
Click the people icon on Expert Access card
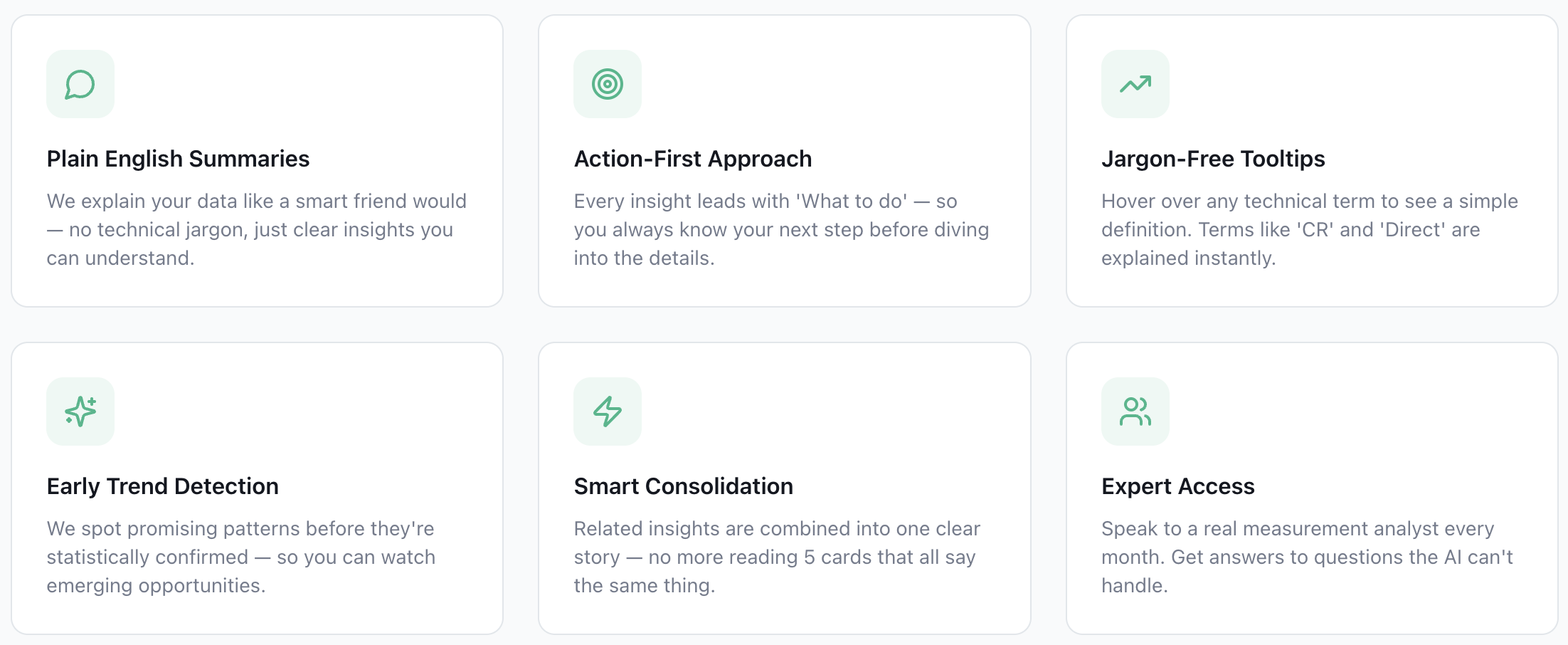point(1135,411)
